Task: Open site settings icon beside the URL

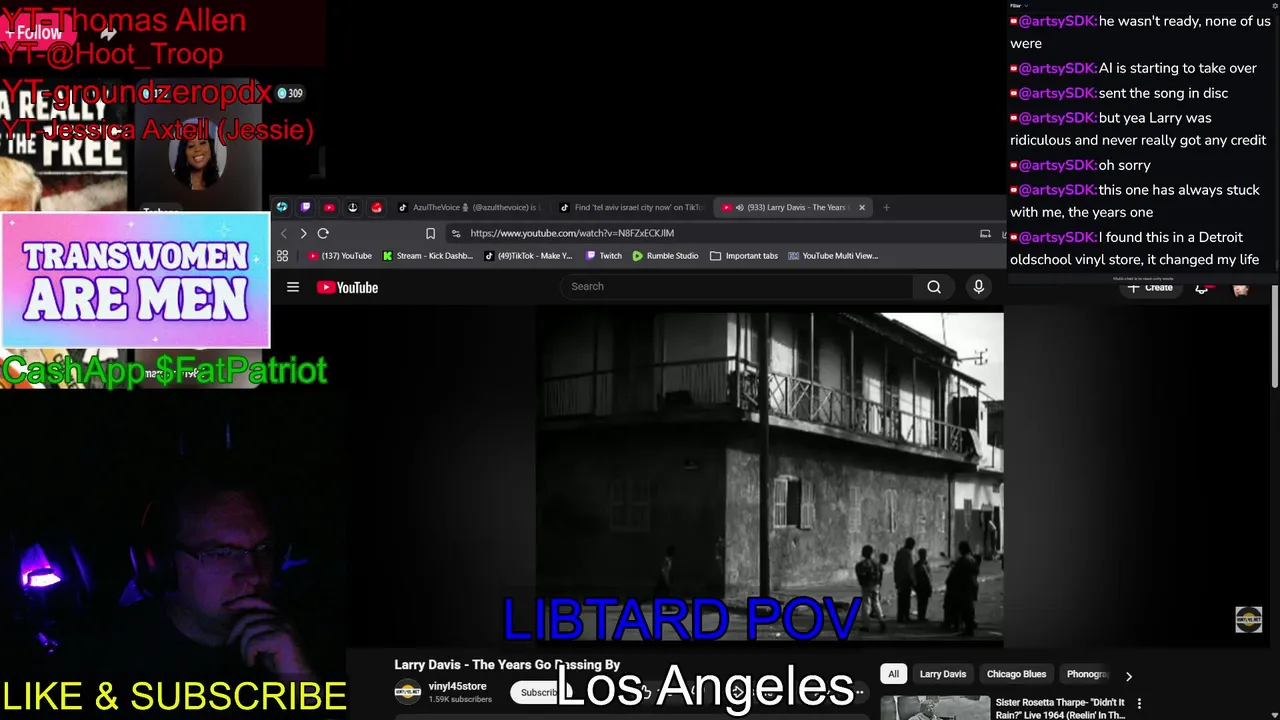Action: 456,233
